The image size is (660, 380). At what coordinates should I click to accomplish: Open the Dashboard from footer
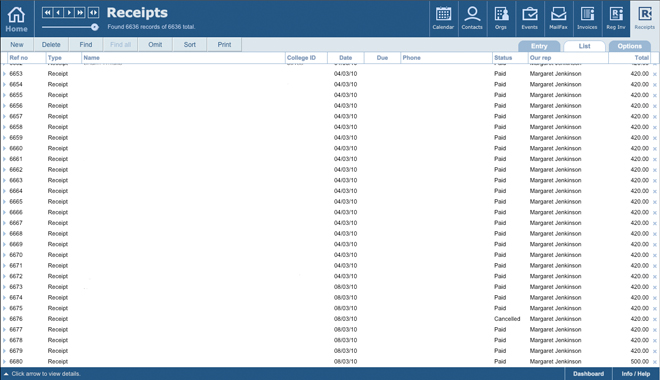(x=588, y=374)
